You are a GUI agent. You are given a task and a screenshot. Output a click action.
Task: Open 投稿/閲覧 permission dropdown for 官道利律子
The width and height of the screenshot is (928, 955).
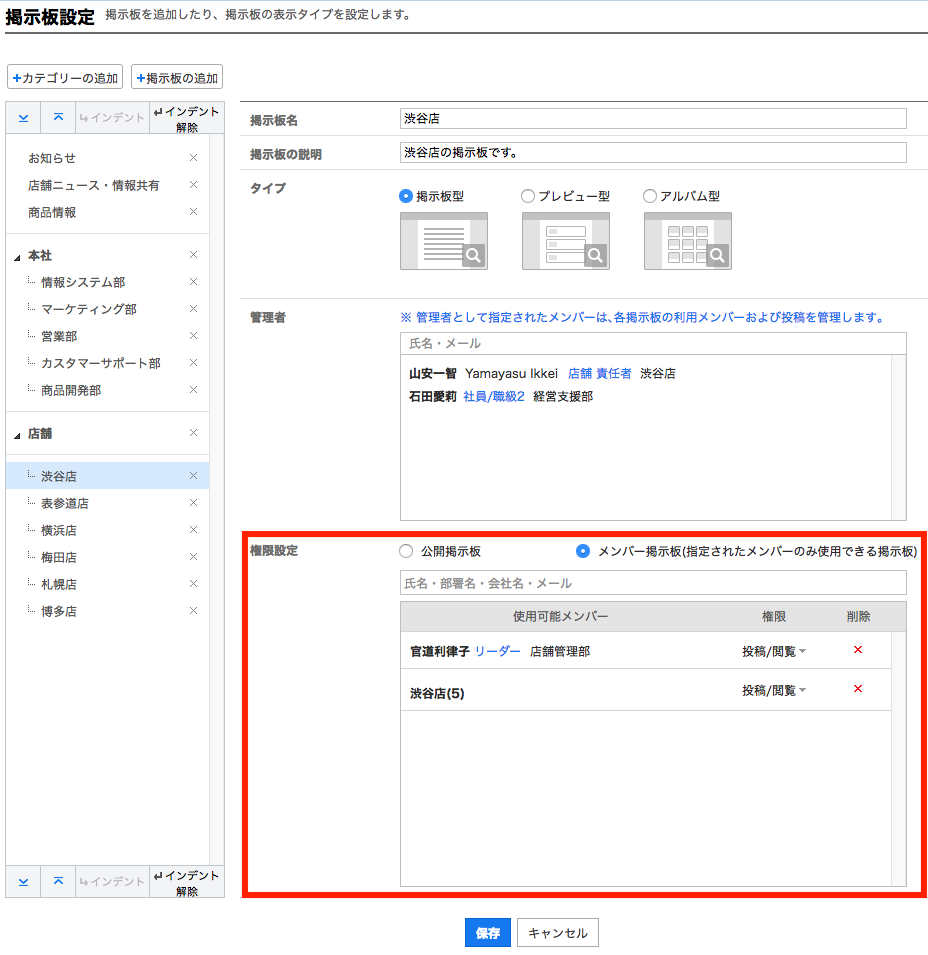tap(773, 652)
